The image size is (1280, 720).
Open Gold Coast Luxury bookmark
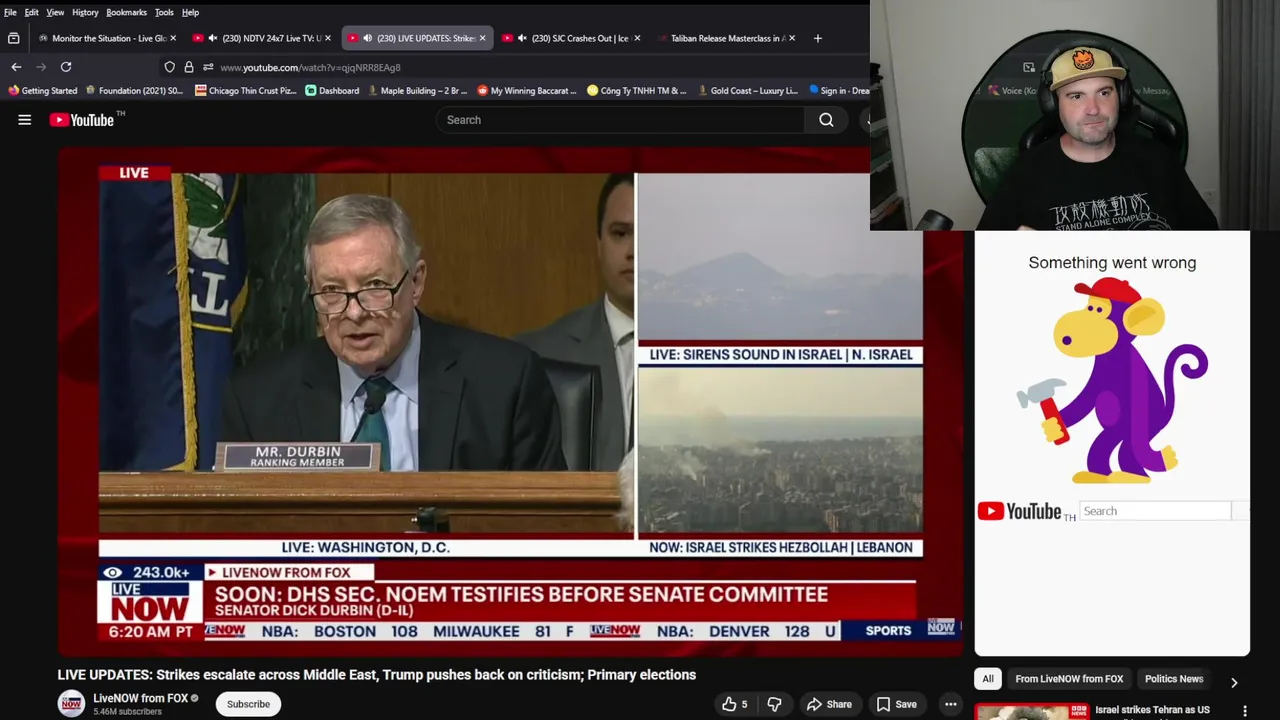(747, 90)
